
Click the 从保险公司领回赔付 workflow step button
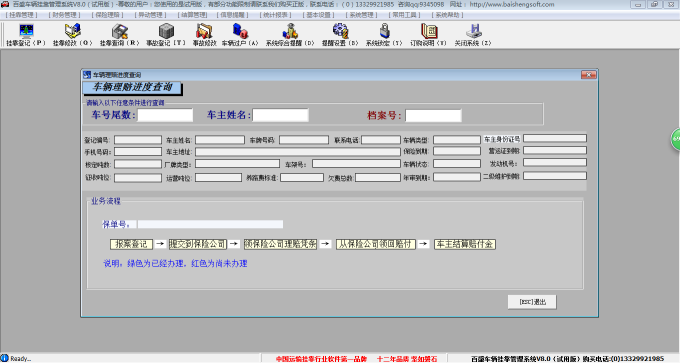click(x=376, y=244)
